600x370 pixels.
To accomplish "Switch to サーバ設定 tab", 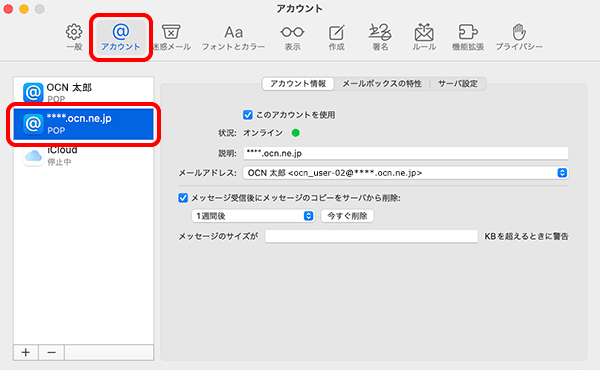I will click(x=458, y=83).
